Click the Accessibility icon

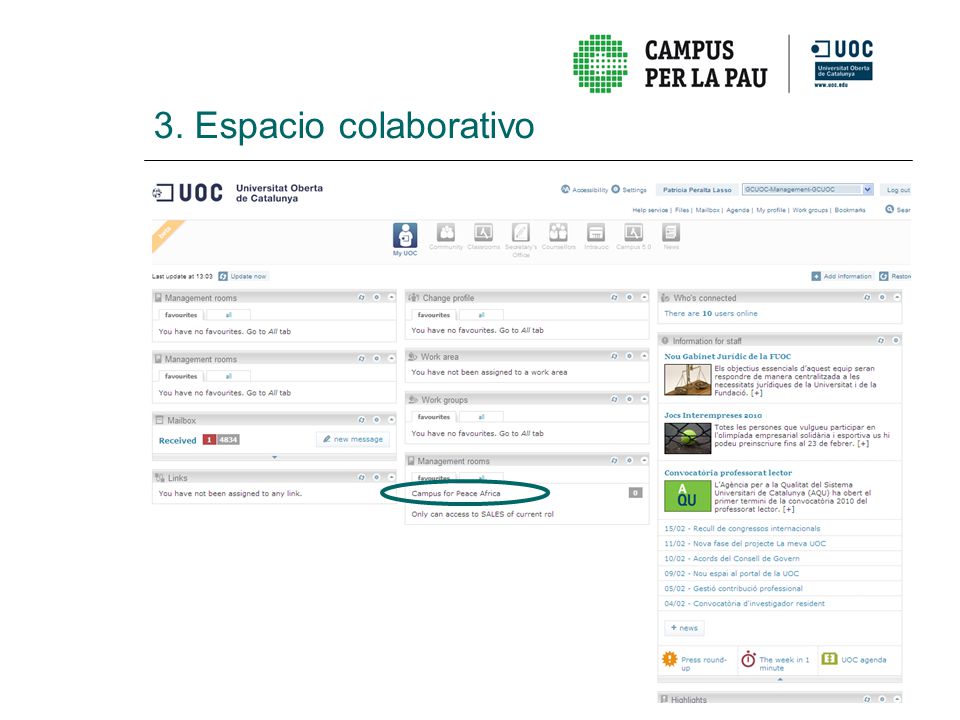[x=566, y=189]
